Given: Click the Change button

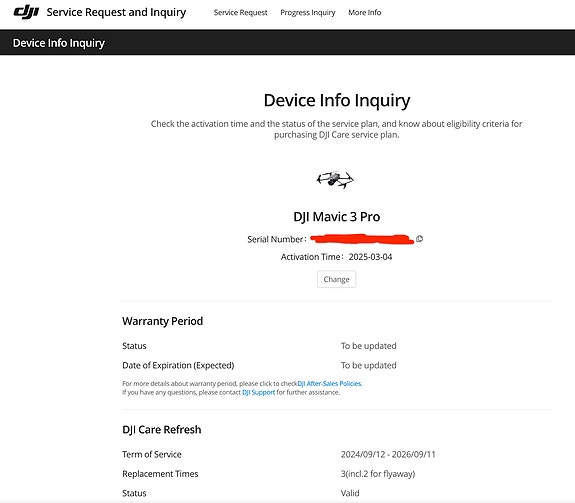Looking at the screenshot, I should [x=336, y=279].
